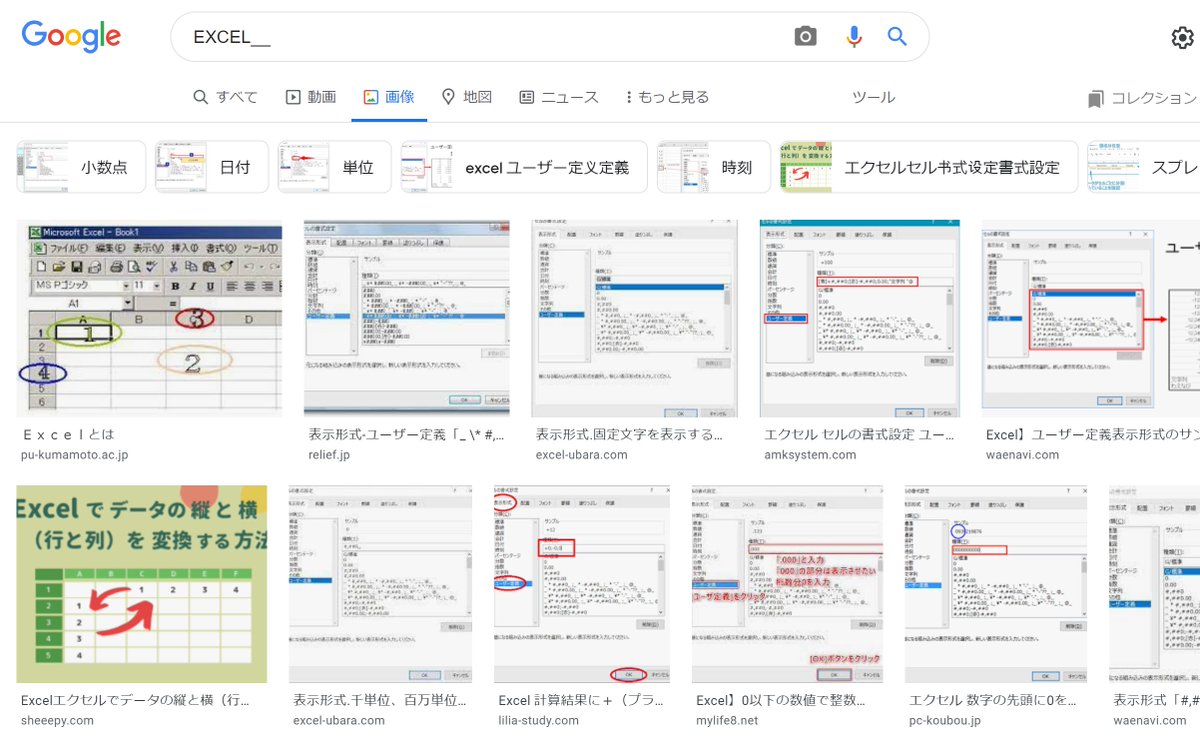Select the エクセルセル书式设定書式設定 chip

929,167
